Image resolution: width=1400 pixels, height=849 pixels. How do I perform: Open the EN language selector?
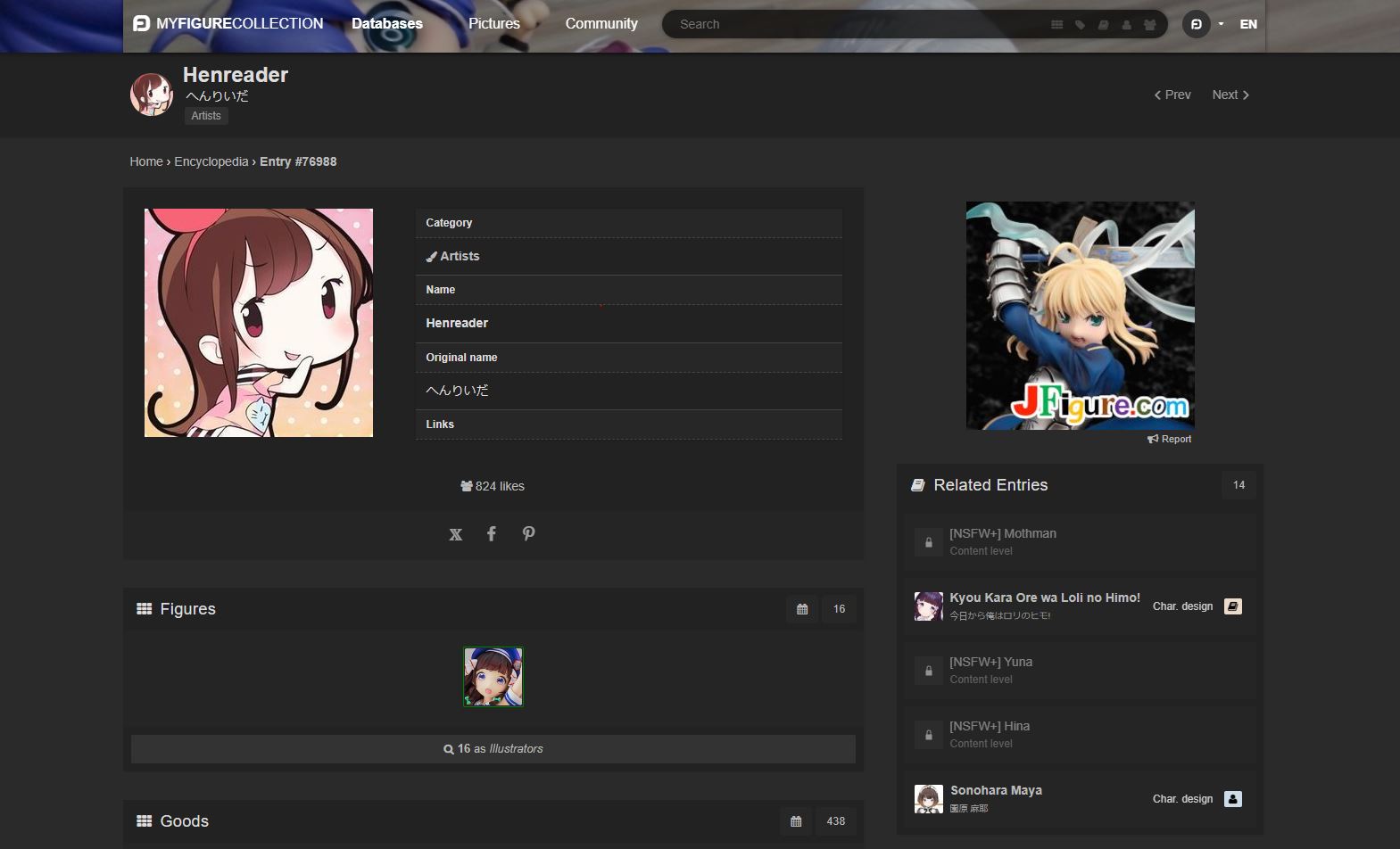[1248, 24]
